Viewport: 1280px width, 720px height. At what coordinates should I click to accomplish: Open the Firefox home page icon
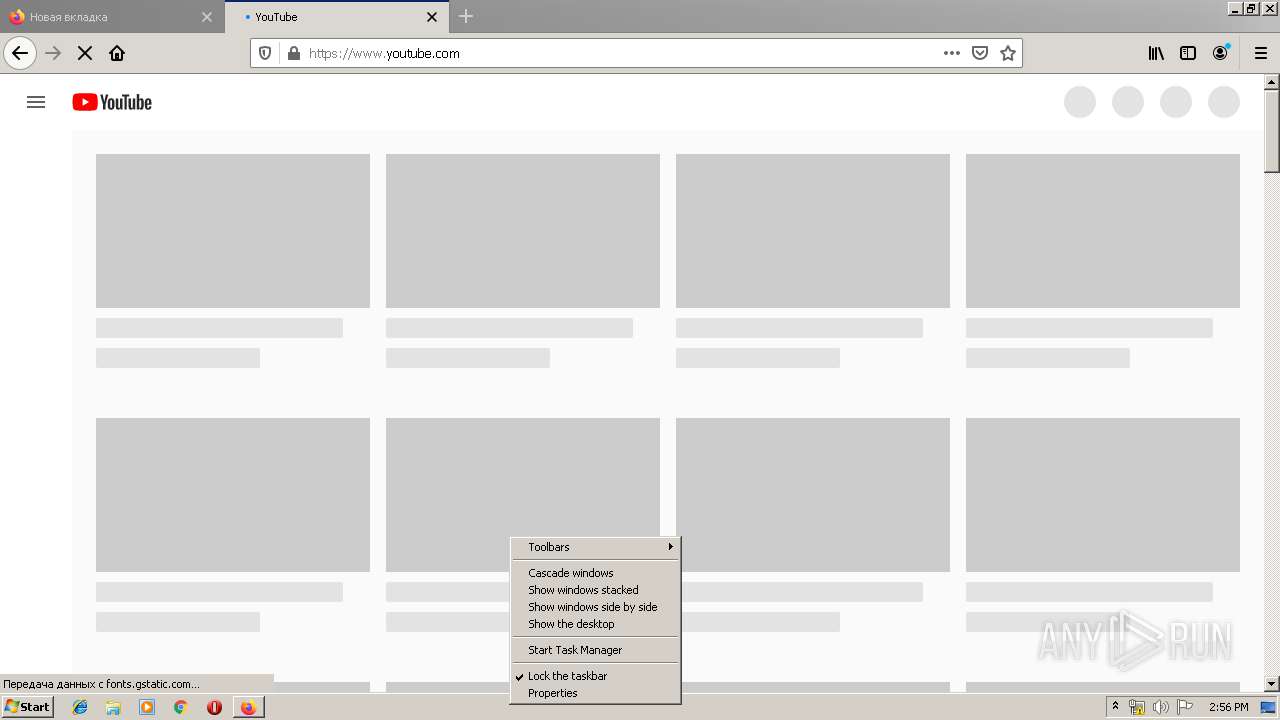[117, 53]
